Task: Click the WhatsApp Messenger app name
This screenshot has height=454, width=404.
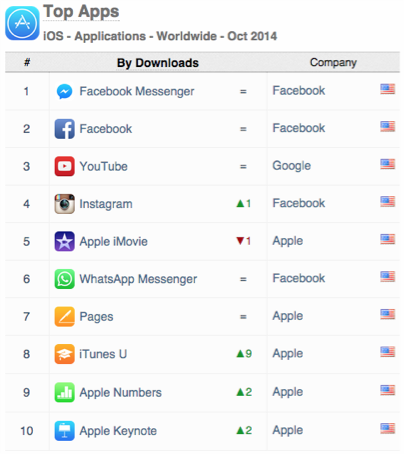Action: coord(138,279)
